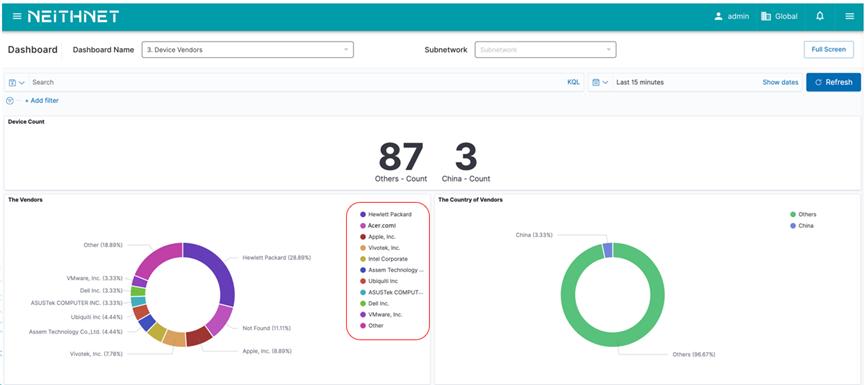
Task: Open the right-side hamburger menu
Action: [850, 17]
